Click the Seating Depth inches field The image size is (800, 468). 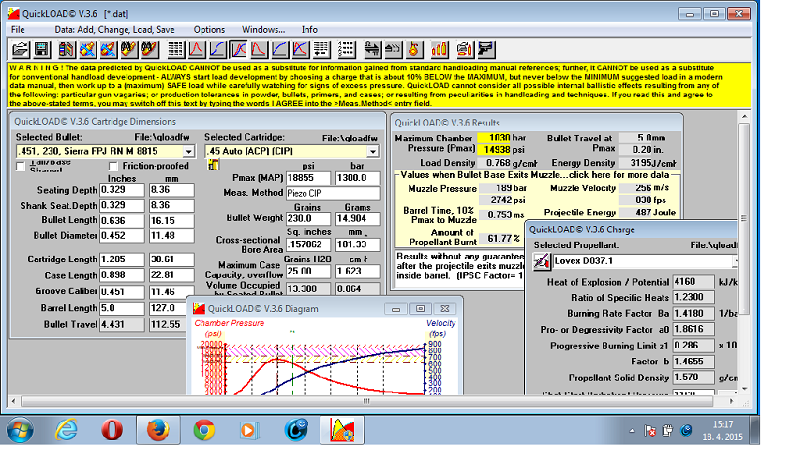point(123,189)
